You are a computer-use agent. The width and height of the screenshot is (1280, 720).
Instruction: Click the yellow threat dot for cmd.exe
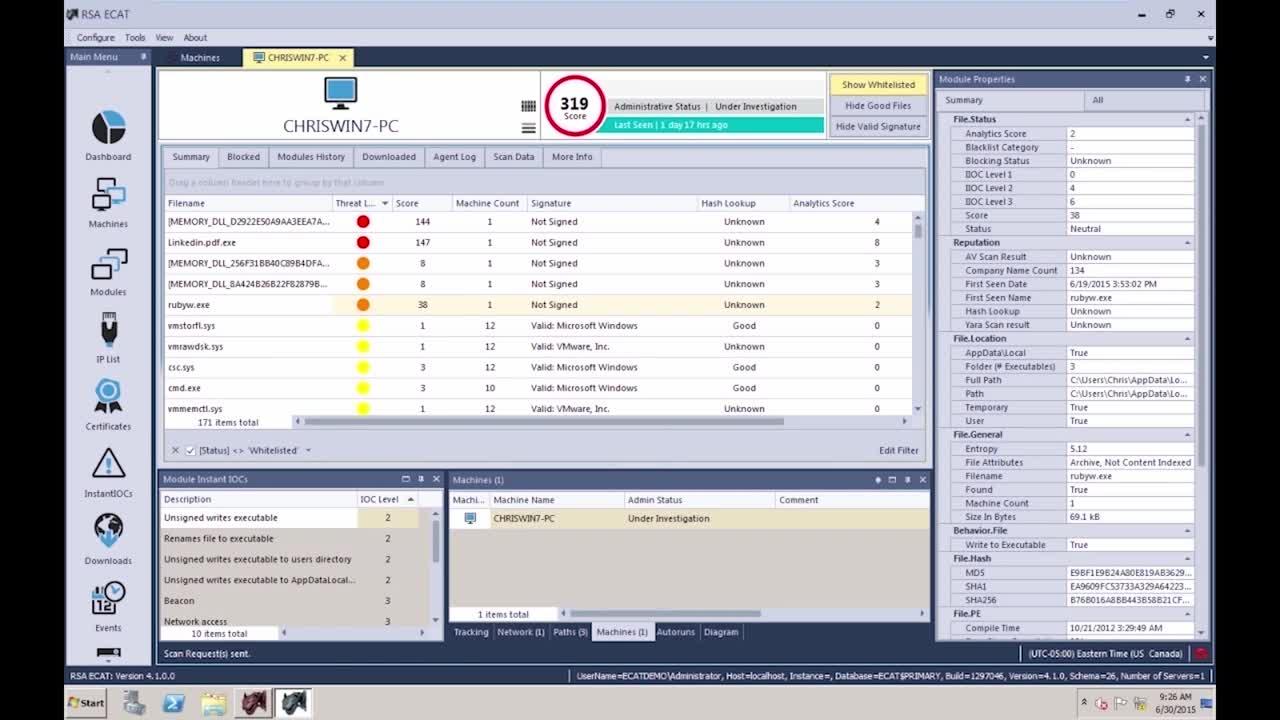(363, 388)
